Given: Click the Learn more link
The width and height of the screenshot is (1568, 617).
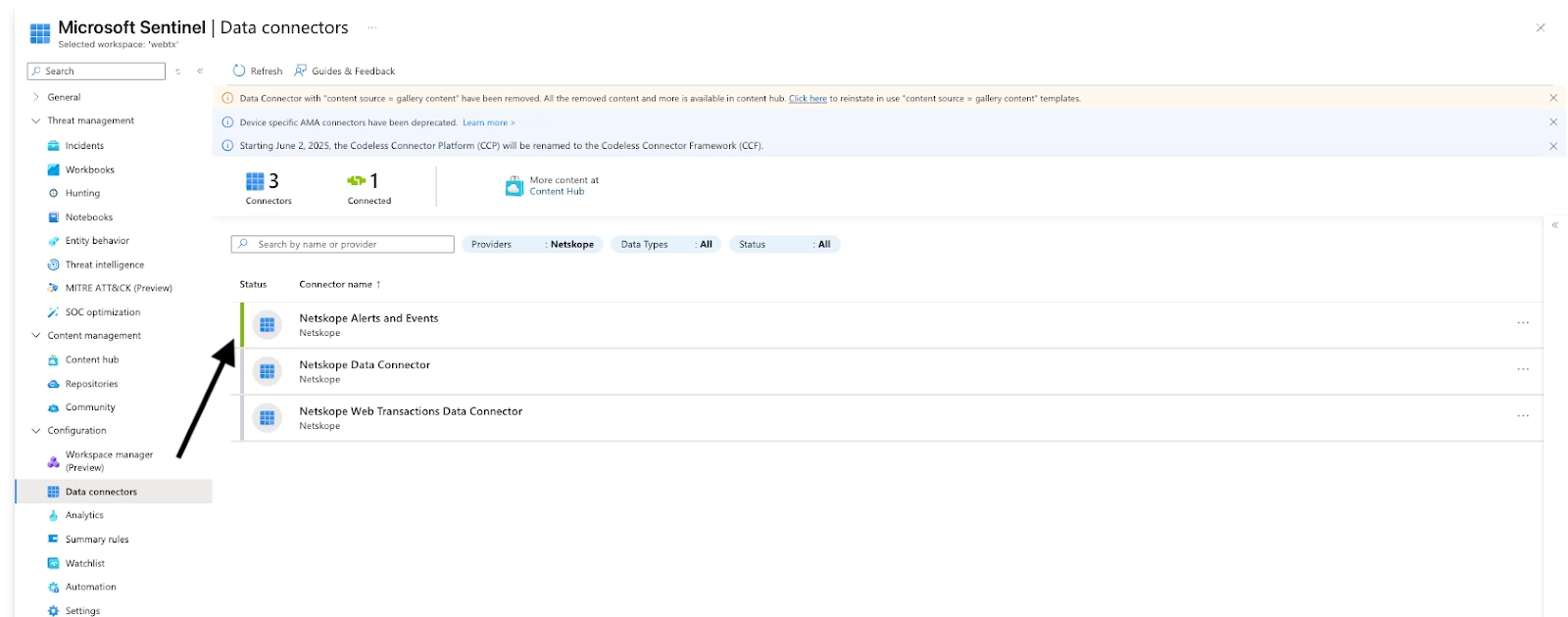Looking at the screenshot, I should tap(488, 122).
